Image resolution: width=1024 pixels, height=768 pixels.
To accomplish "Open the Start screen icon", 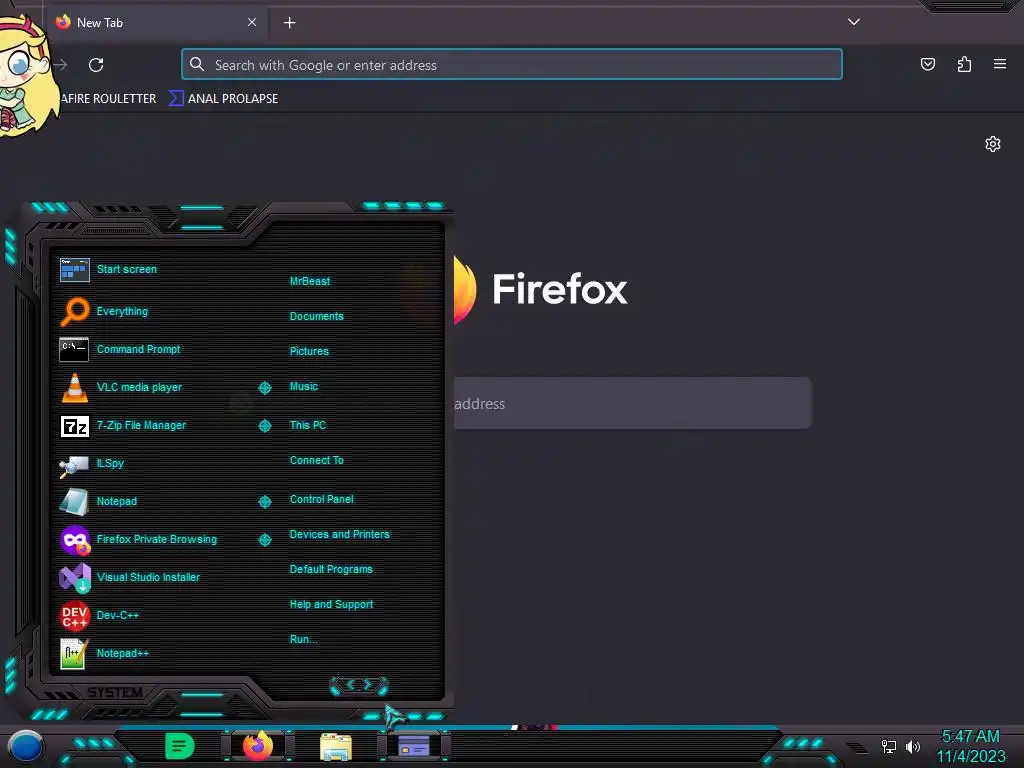I will (x=74, y=270).
